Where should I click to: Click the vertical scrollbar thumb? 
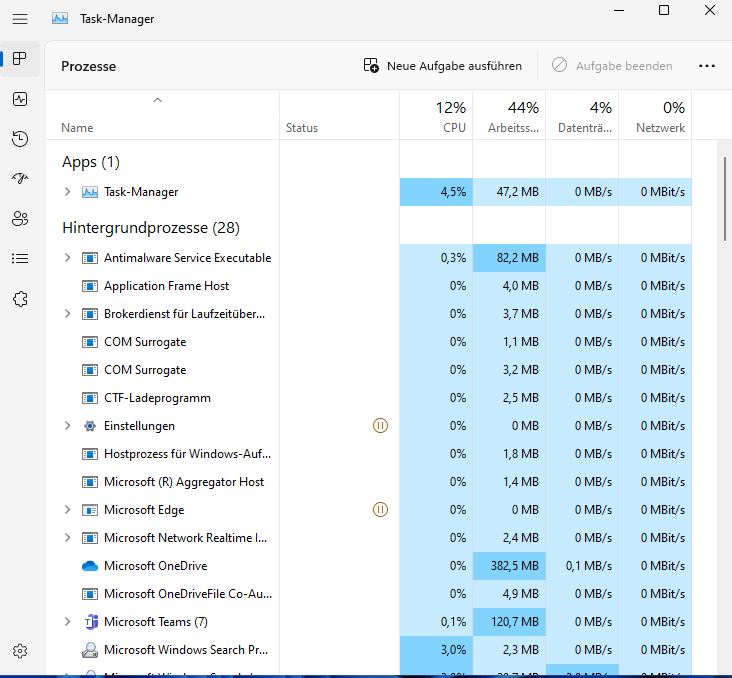coord(725,199)
